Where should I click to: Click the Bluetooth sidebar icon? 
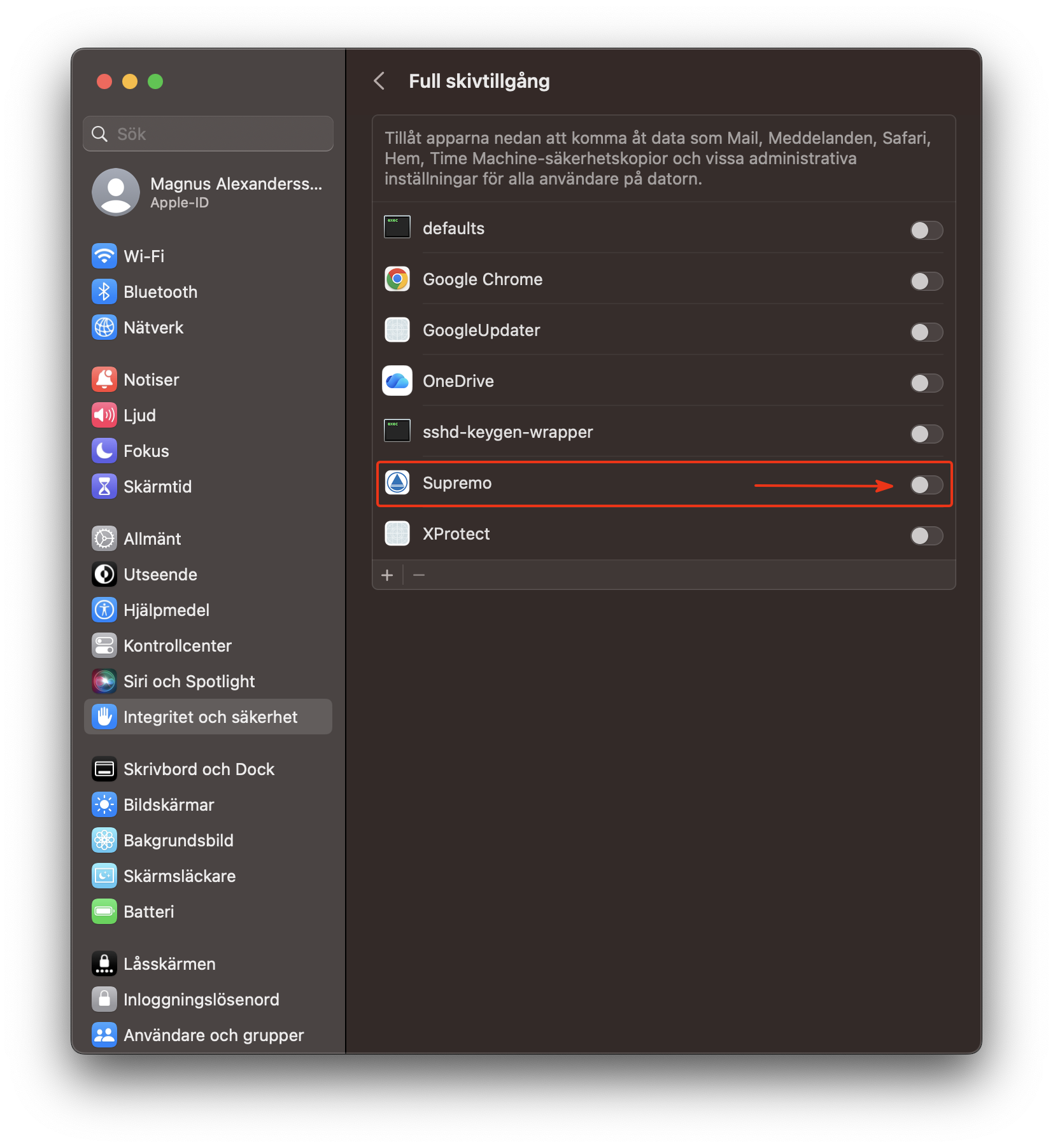[x=104, y=292]
